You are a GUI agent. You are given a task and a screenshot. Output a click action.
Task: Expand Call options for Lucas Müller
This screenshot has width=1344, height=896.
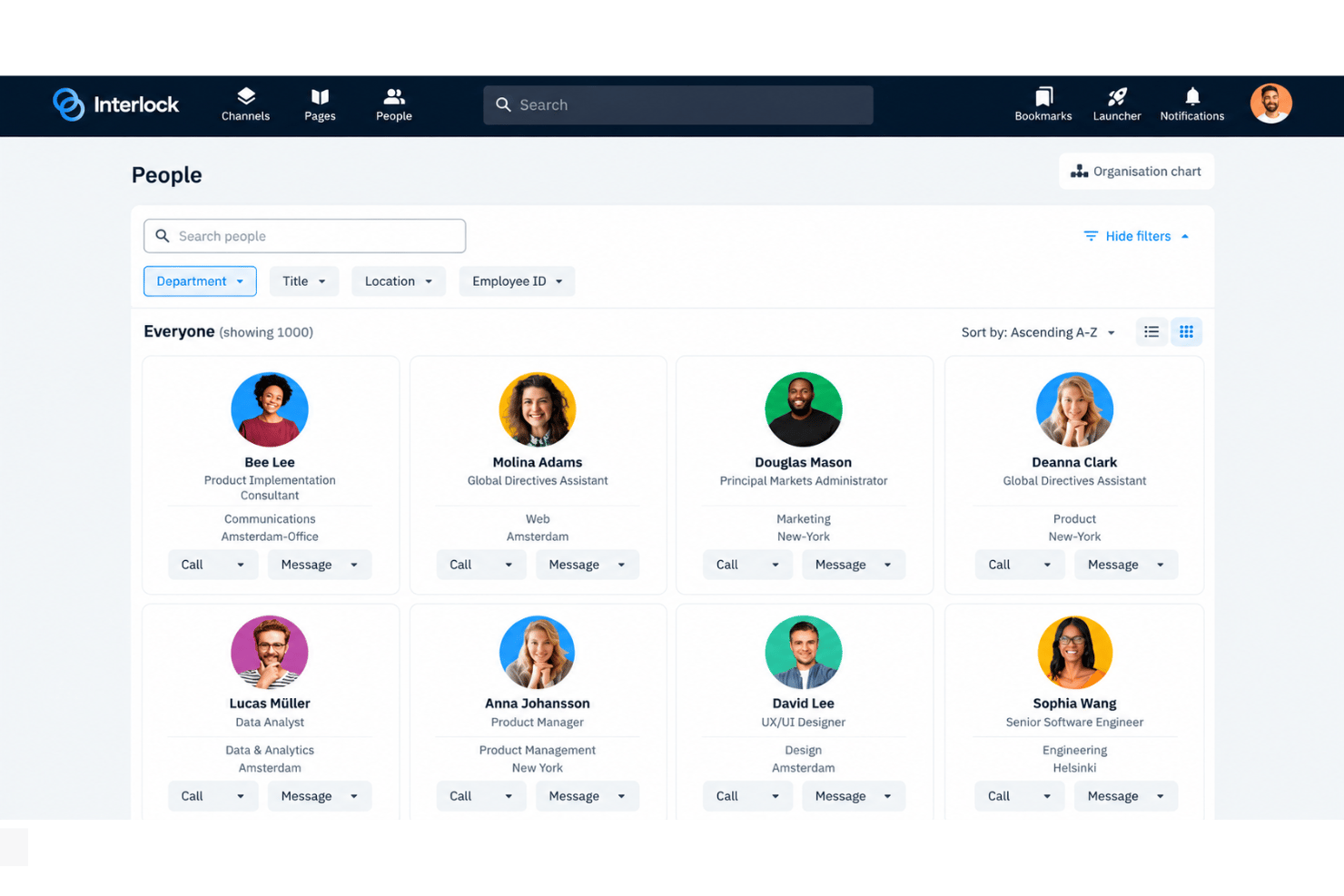tap(241, 796)
